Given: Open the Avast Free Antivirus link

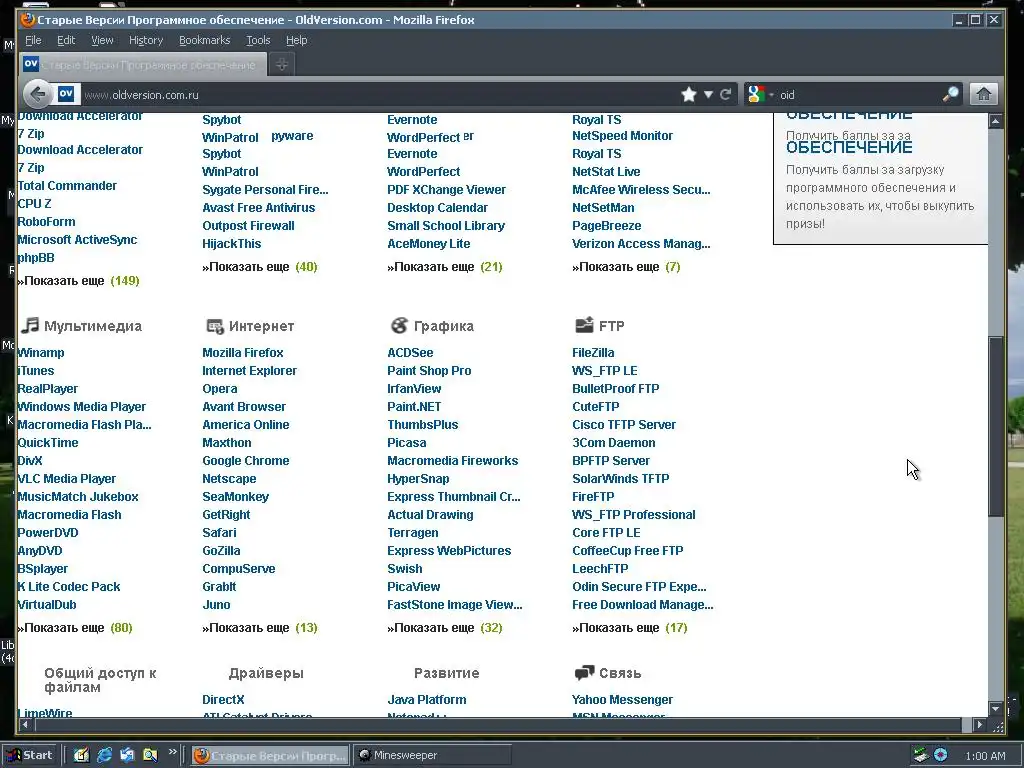Looking at the screenshot, I should point(259,208).
